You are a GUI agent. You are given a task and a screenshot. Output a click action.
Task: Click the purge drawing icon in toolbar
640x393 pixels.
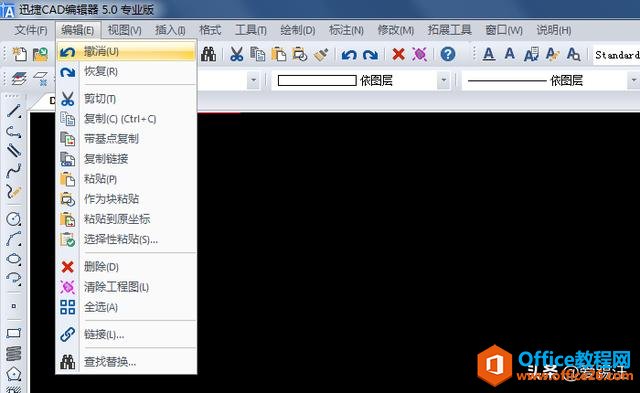[419, 54]
